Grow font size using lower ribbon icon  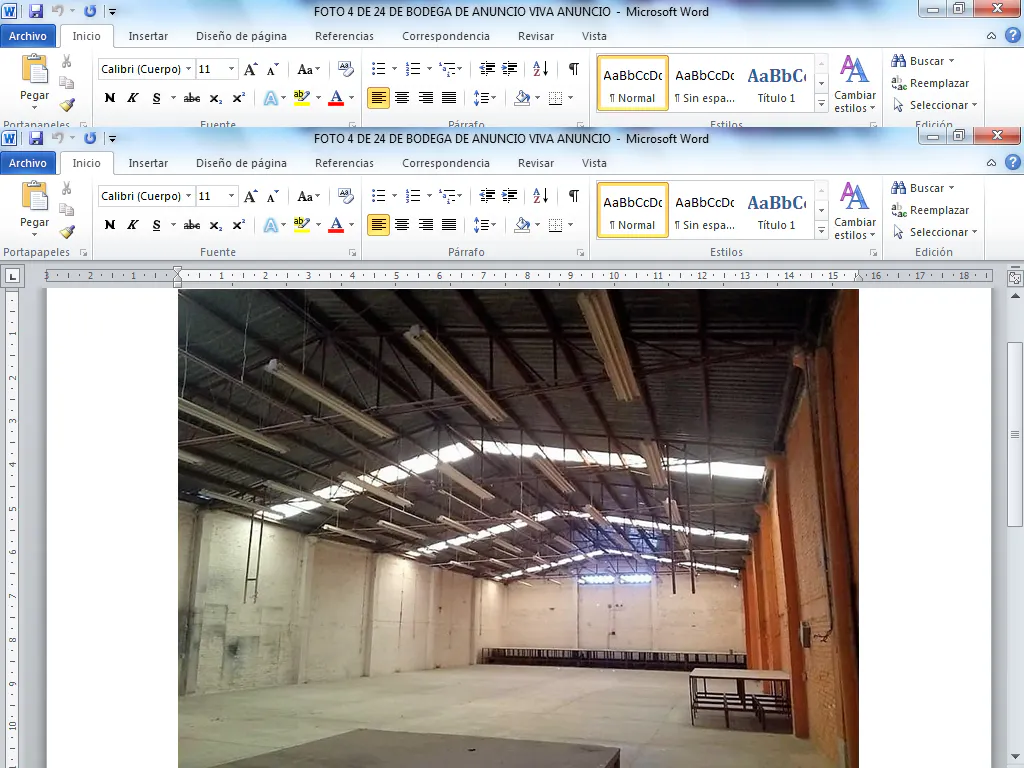[250, 196]
